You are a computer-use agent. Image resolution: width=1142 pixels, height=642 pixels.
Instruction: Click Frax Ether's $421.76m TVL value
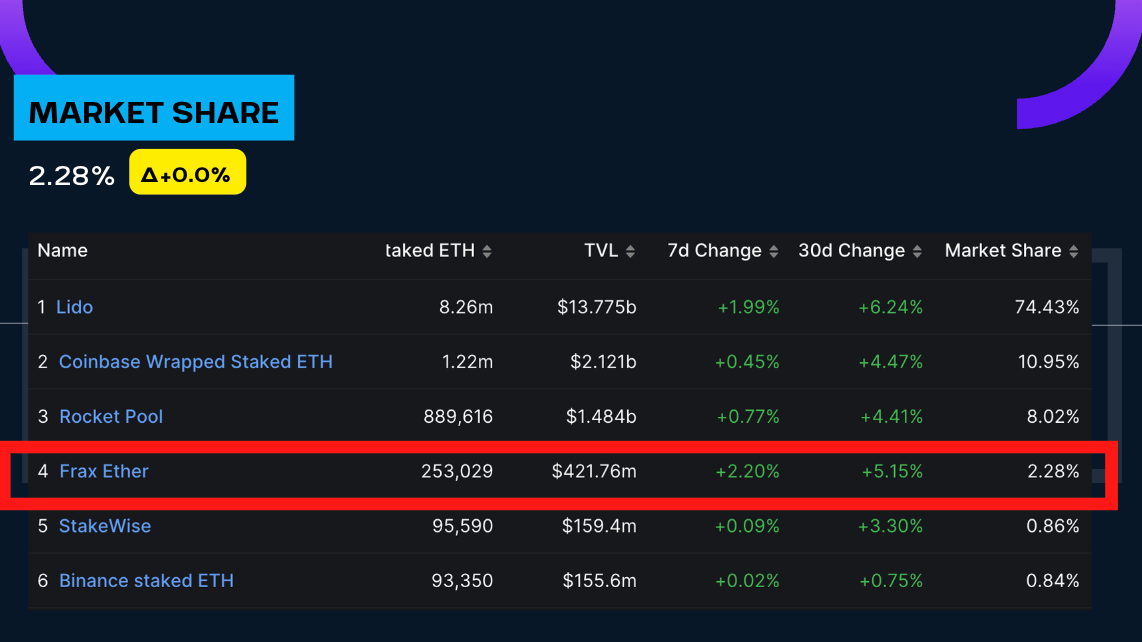tap(594, 471)
